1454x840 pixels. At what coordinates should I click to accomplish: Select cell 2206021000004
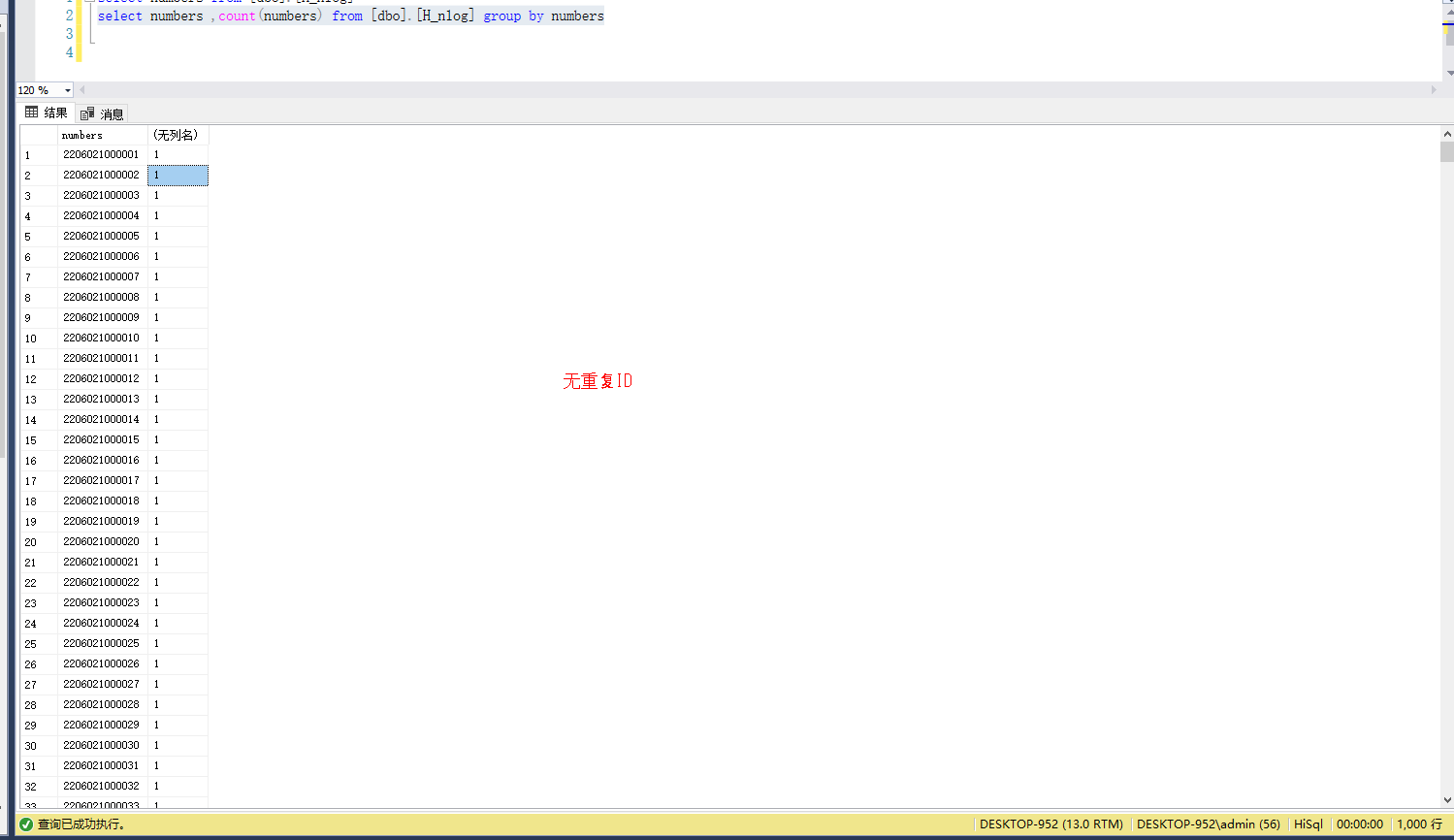pos(103,215)
